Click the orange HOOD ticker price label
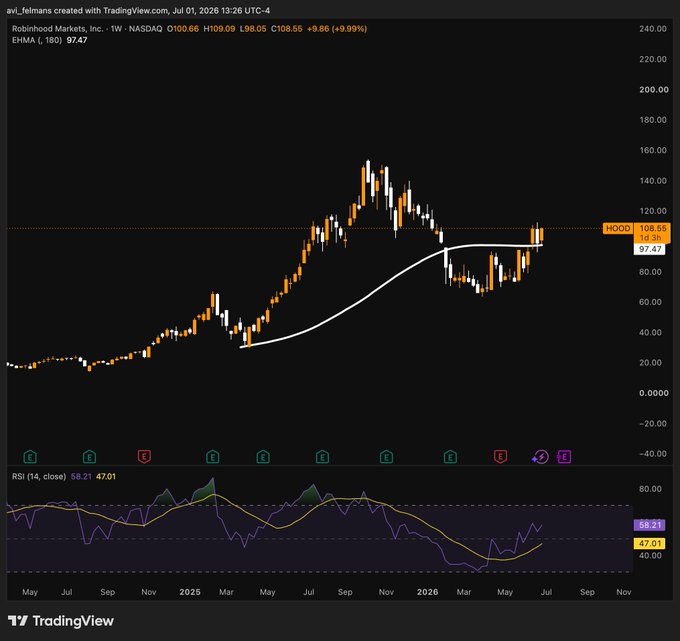This screenshot has width=680, height=641. coord(618,228)
